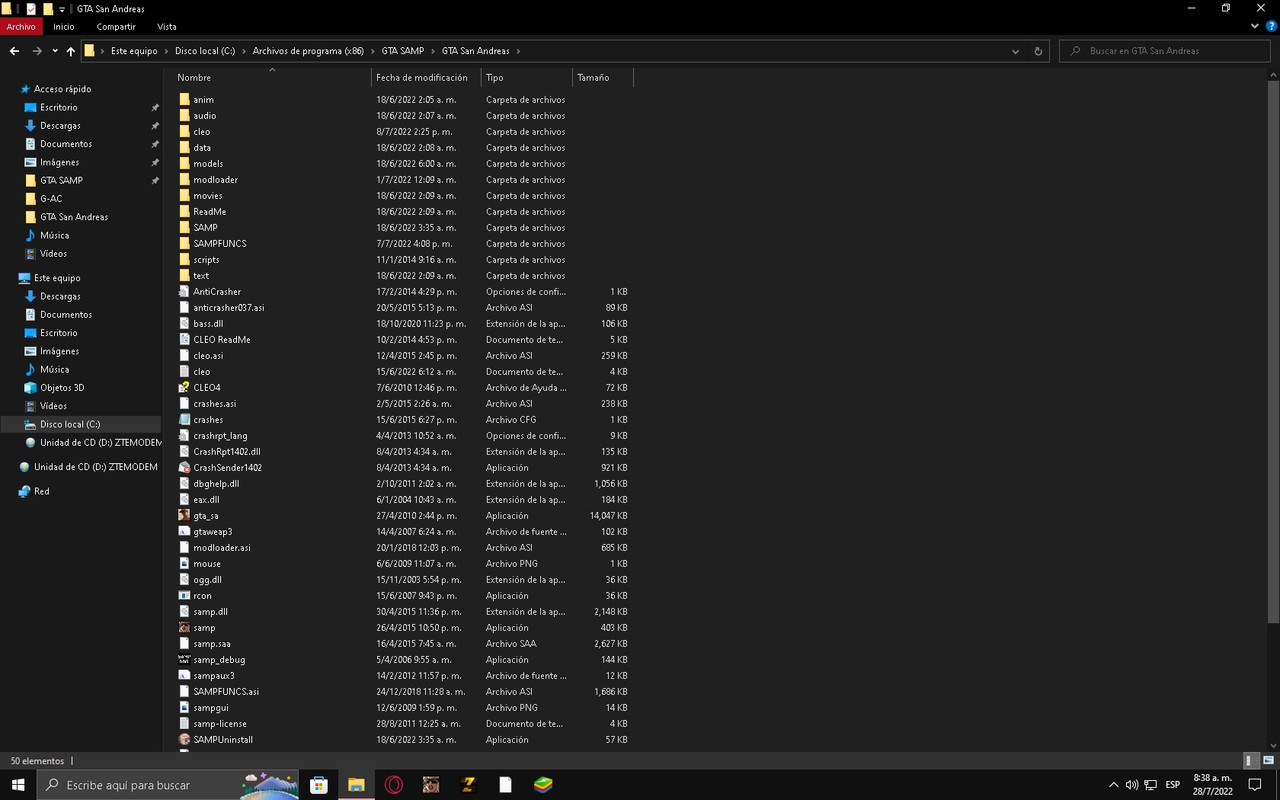
Task: Click the Red network icon in sidebar
Action: tap(25, 492)
